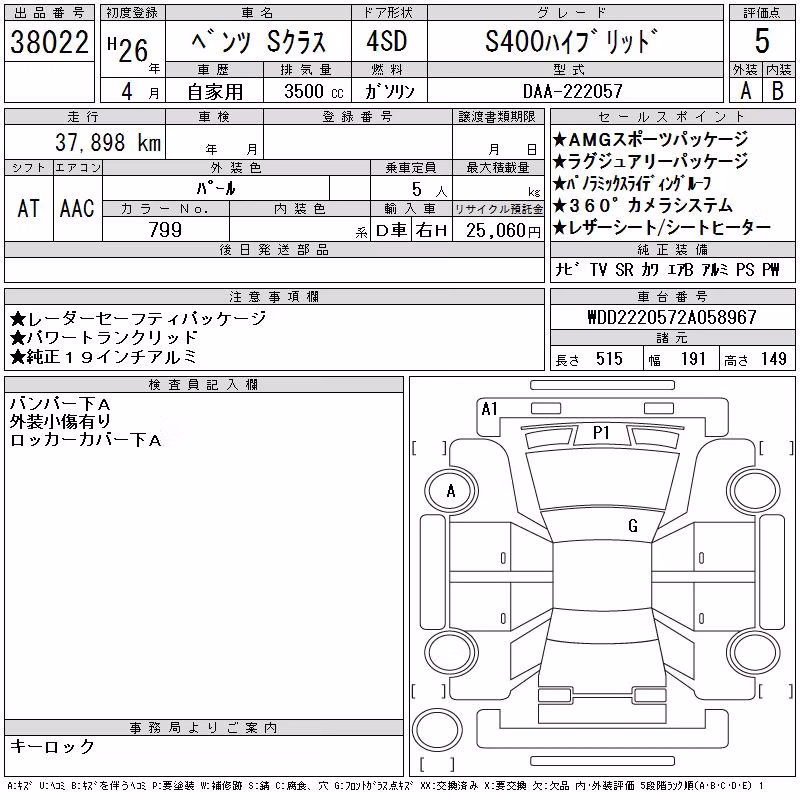Image resolution: width=800 pixels, height=800 pixels.
Task: Click damage legend line at bottom
Action: (x=385, y=786)
